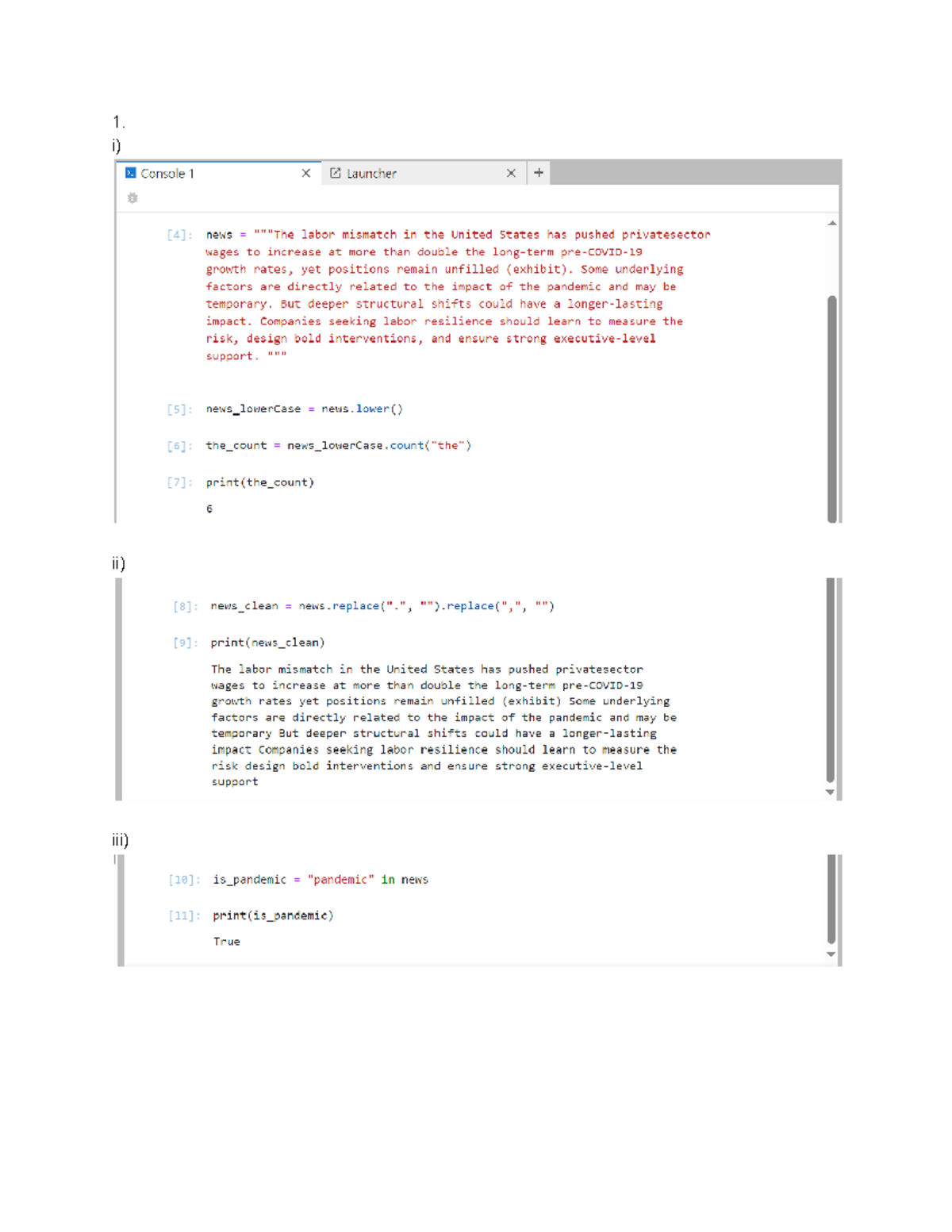Select the [8] cell prompt
The image size is (952, 1232).
pyautogui.click(x=184, y=607)
